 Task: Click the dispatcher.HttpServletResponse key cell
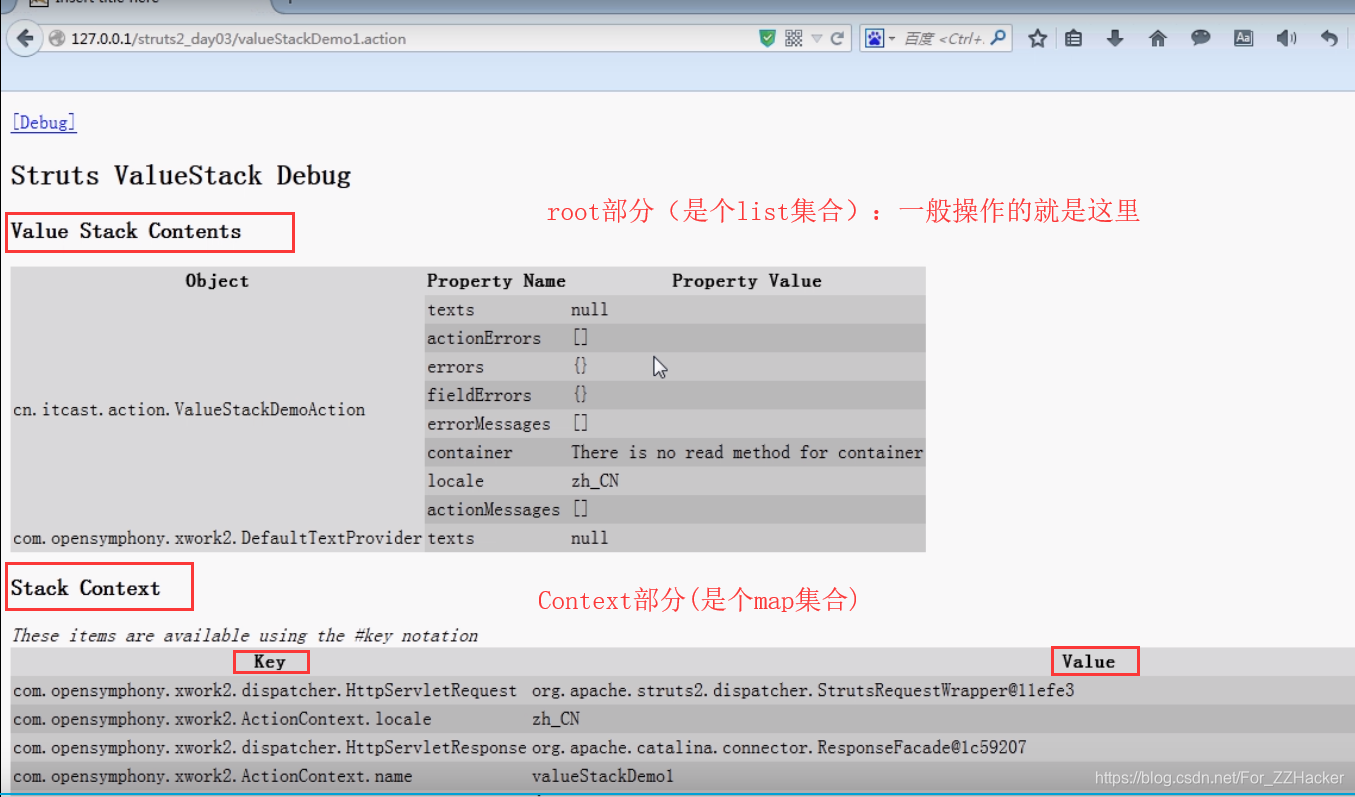[270, 747]
